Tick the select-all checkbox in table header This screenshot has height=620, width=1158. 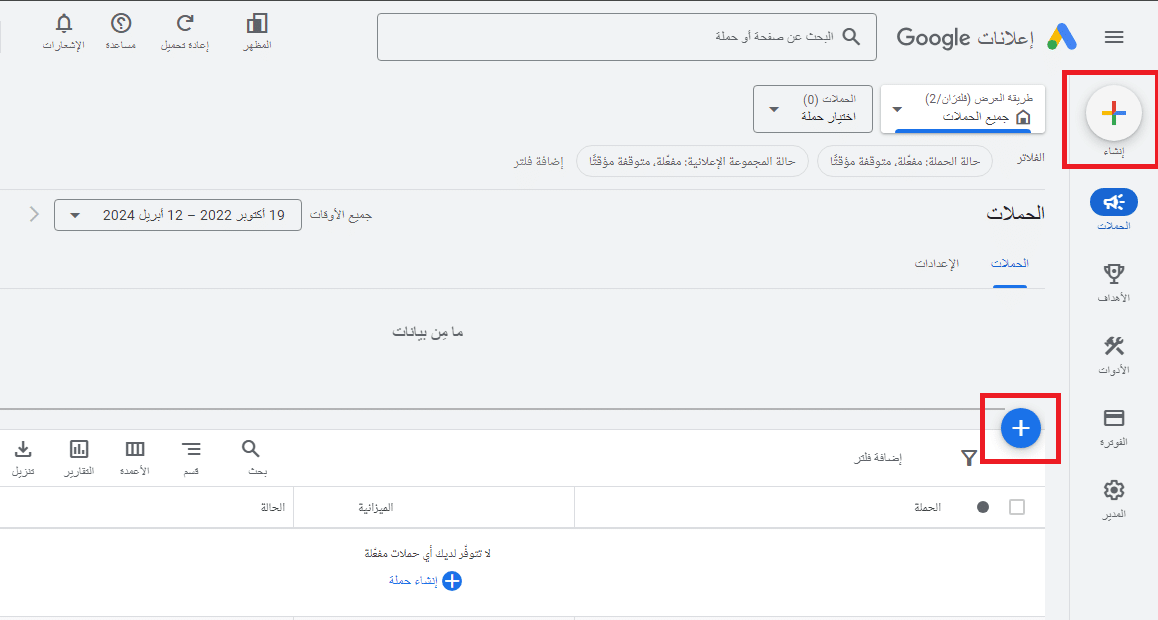click(1017, 507)
